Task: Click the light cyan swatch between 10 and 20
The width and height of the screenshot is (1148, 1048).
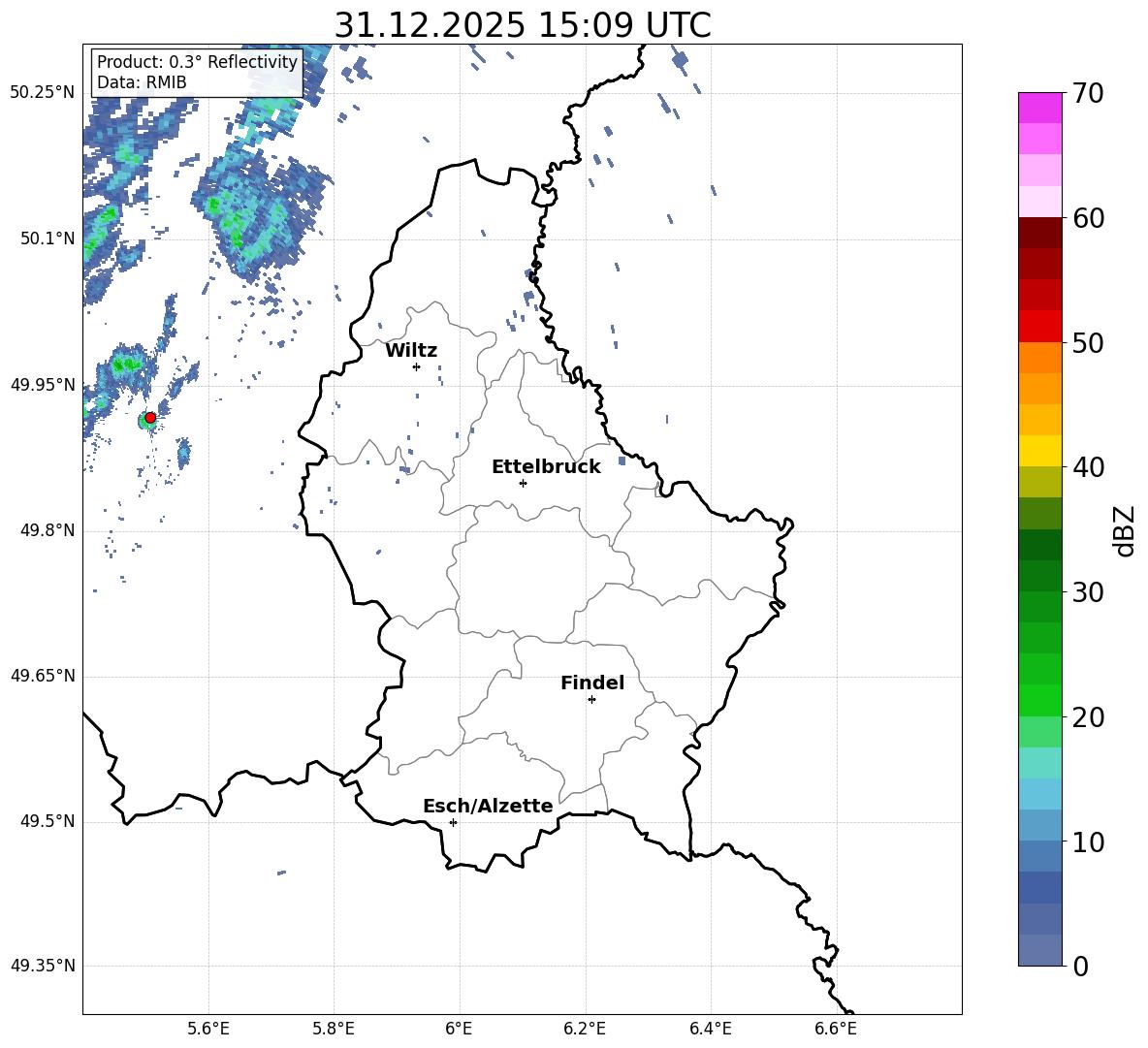Action: (1039, 763)
